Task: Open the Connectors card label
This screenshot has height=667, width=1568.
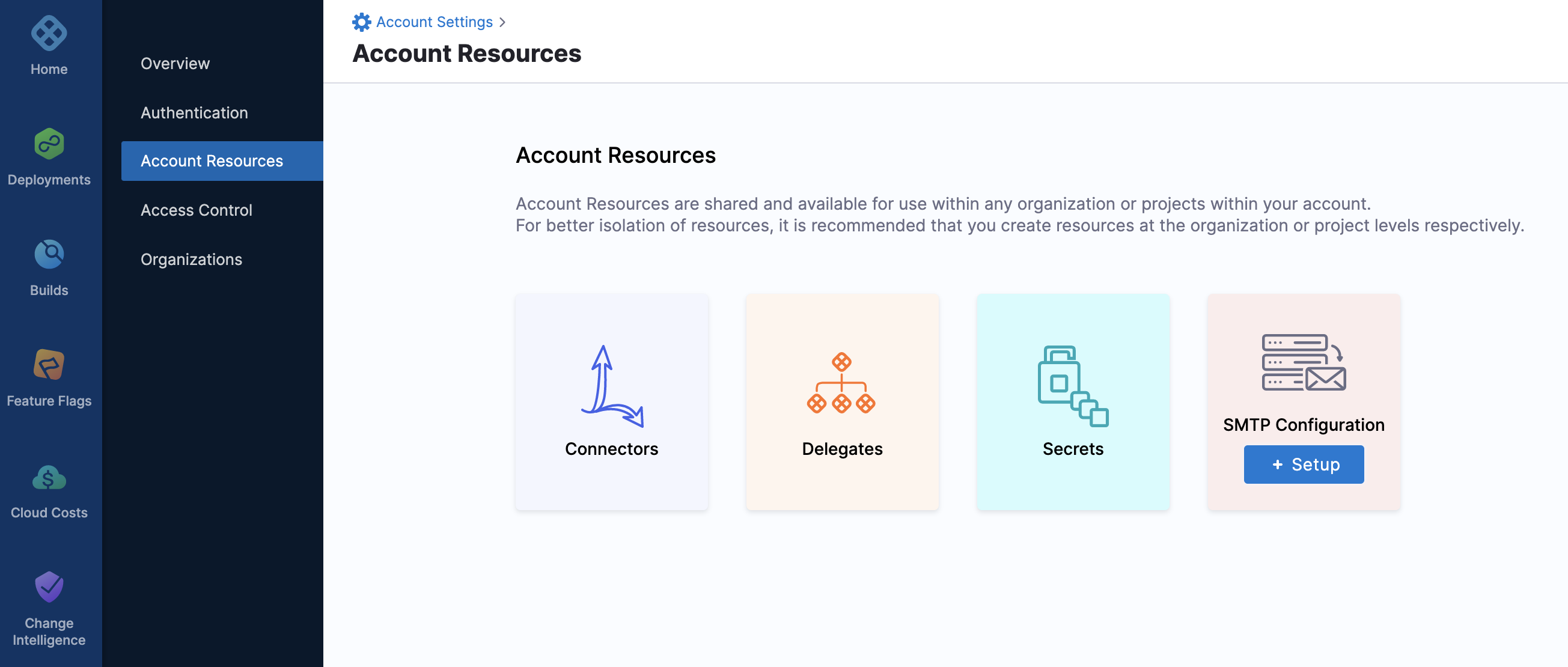Action: coord(612,448)
